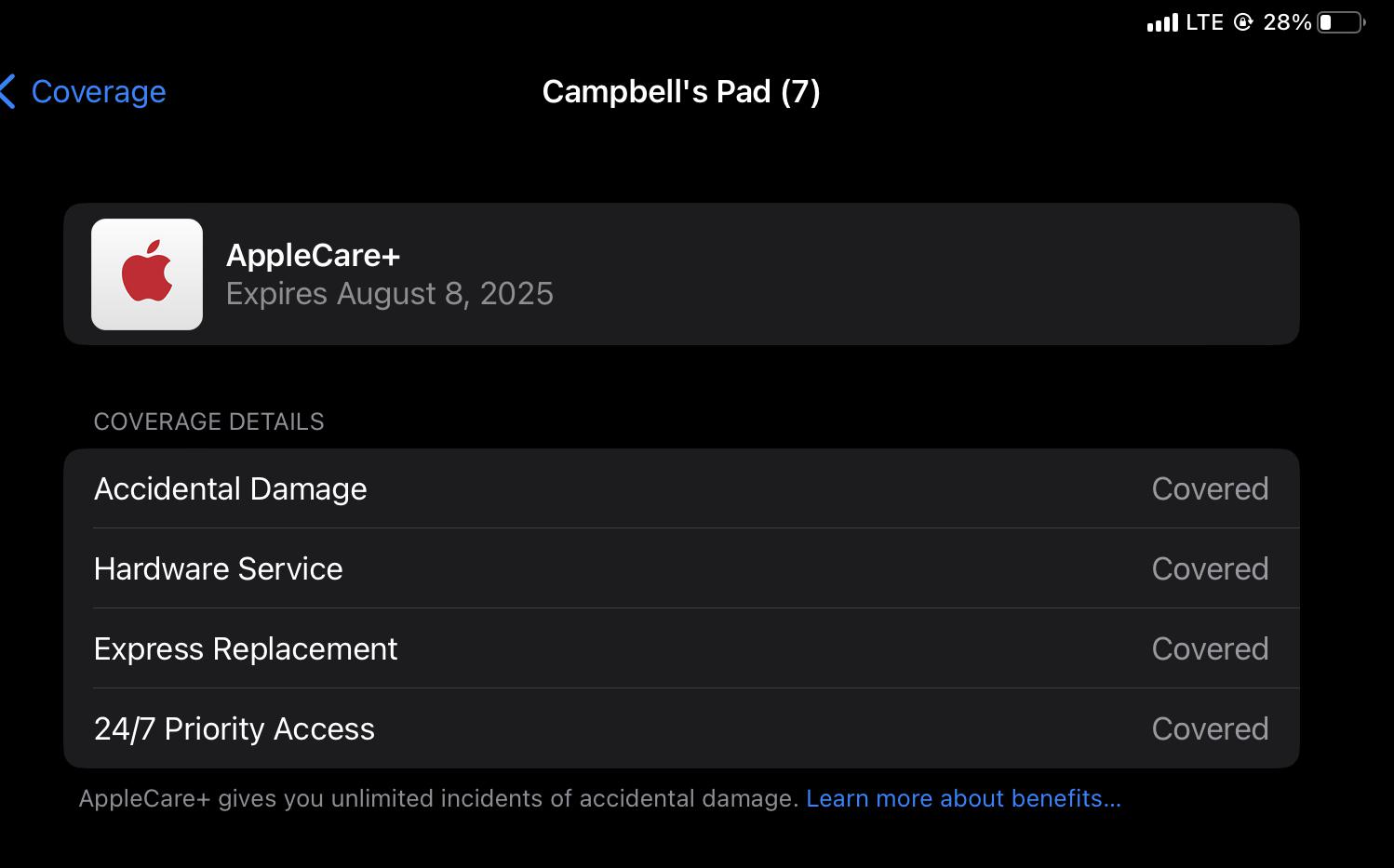Open Learn more about benefits link
Screen dimensions: 1394x868
tap(963, 798)
